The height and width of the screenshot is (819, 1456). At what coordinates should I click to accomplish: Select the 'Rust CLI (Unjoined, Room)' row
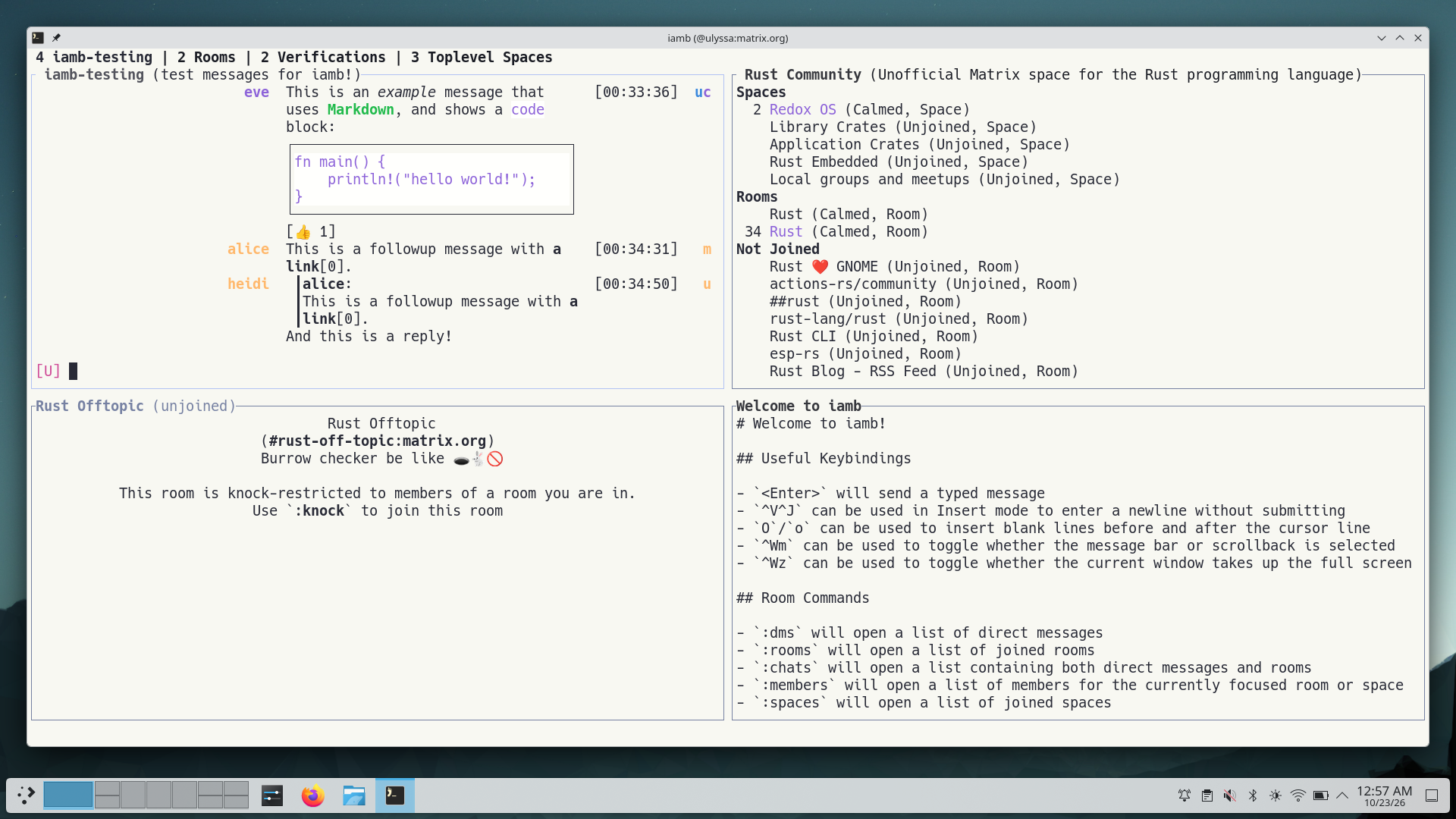874,337
